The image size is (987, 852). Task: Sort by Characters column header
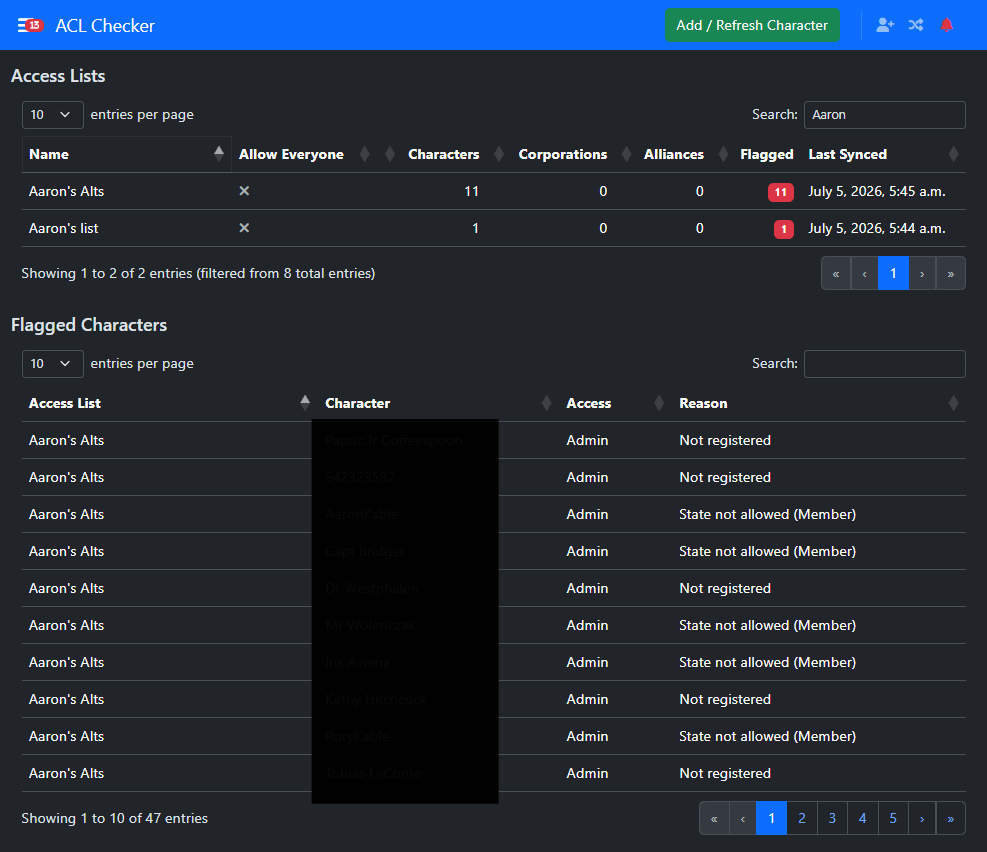coord(443,154)
